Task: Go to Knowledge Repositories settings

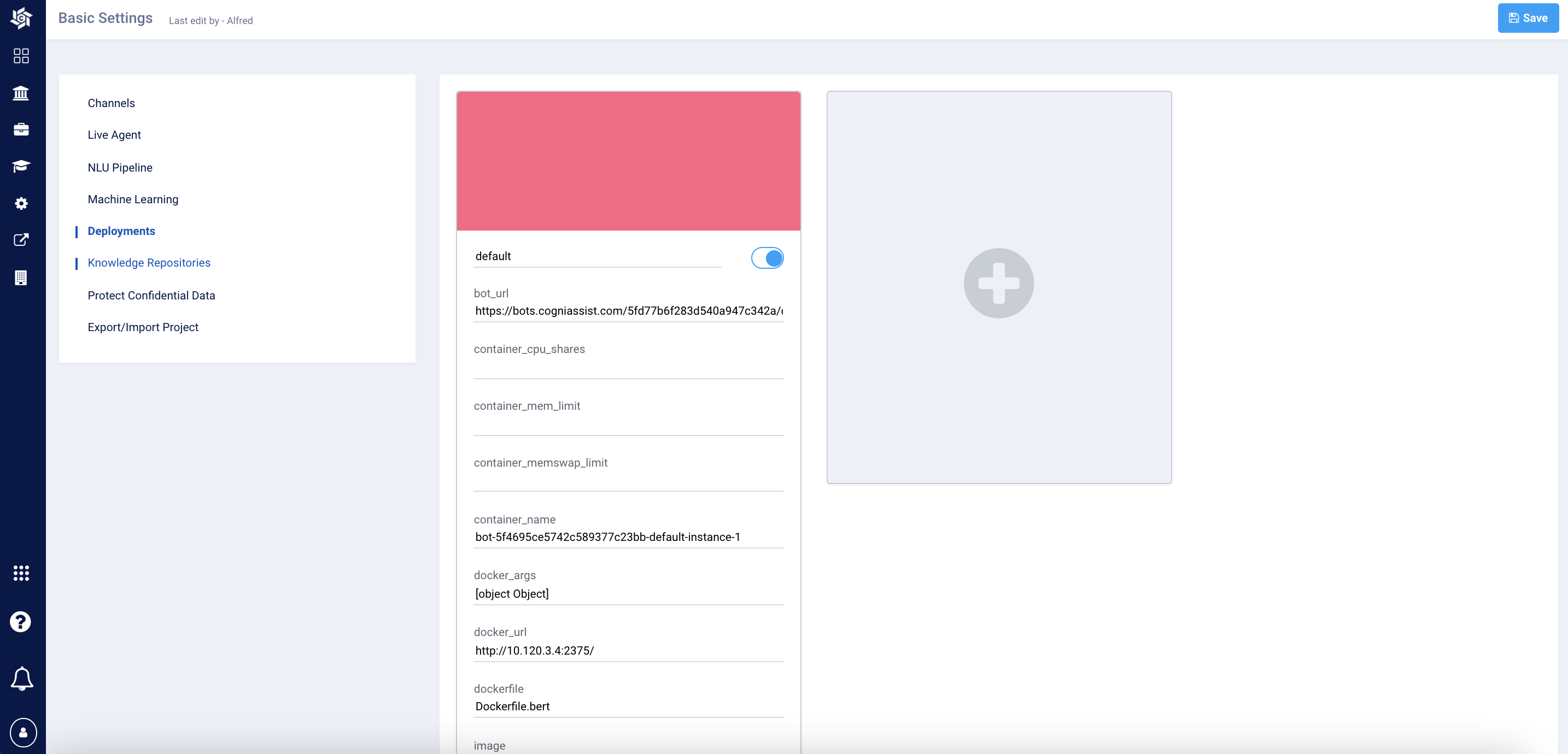Action: click(x=149, y=262)
